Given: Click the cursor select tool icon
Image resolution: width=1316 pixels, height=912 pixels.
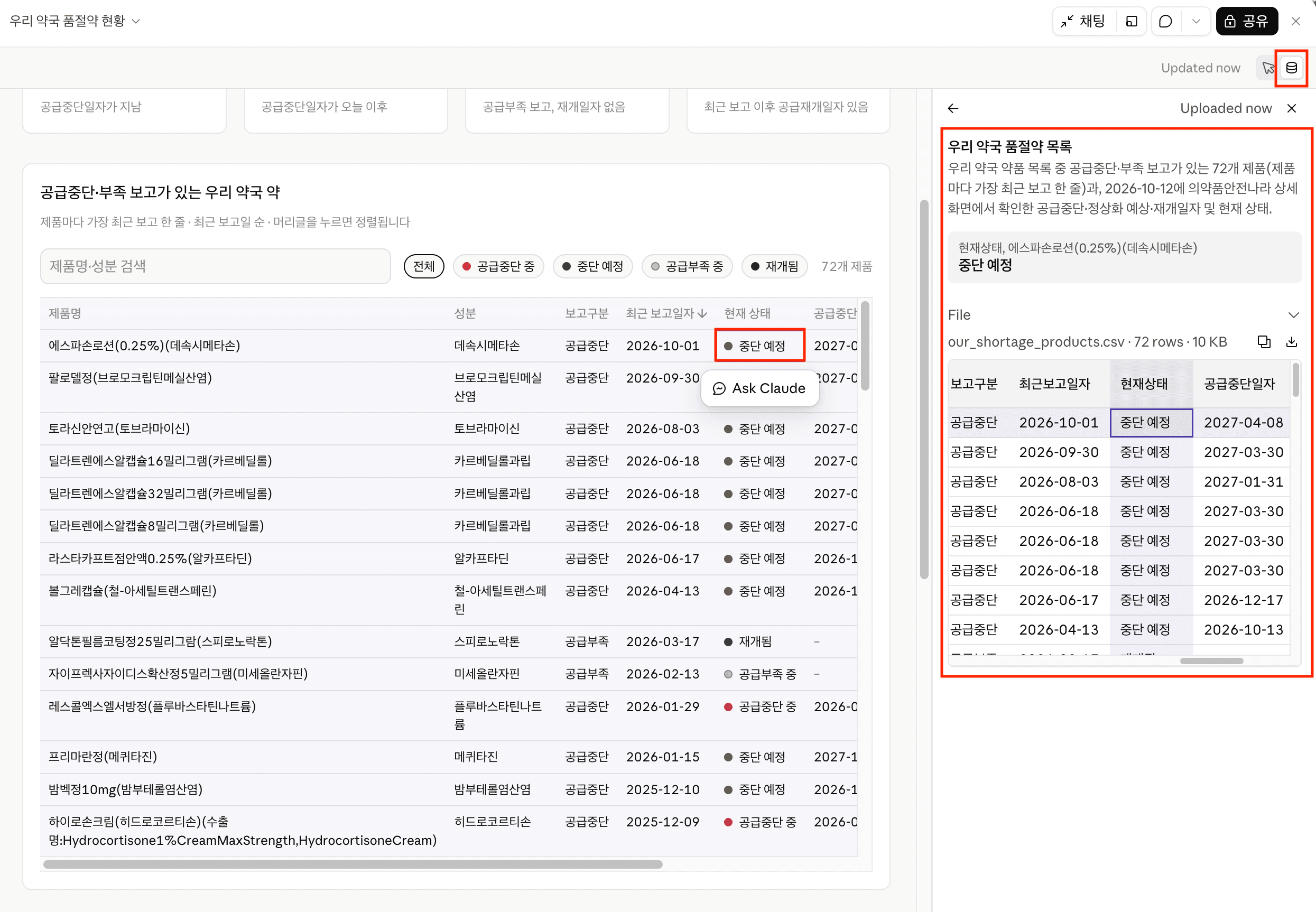Looking at the screenshot, I should (x=1268, y=68).
